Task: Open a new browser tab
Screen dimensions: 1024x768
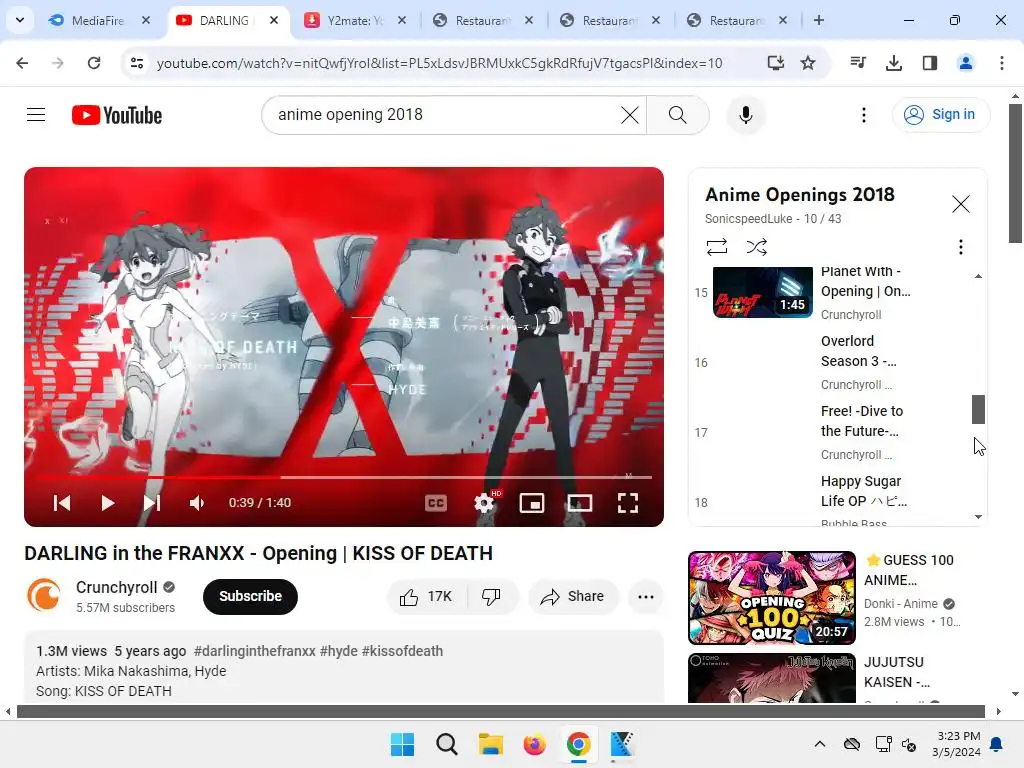Action: [818, 20]
